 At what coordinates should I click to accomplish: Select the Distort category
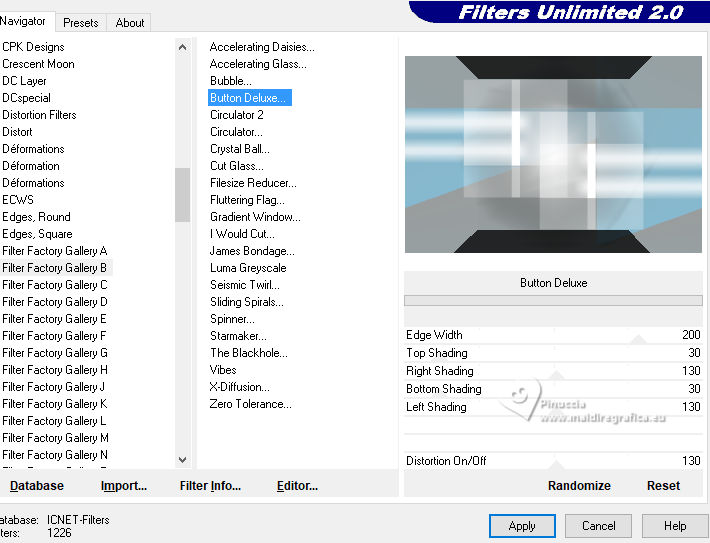click(17, 132)
